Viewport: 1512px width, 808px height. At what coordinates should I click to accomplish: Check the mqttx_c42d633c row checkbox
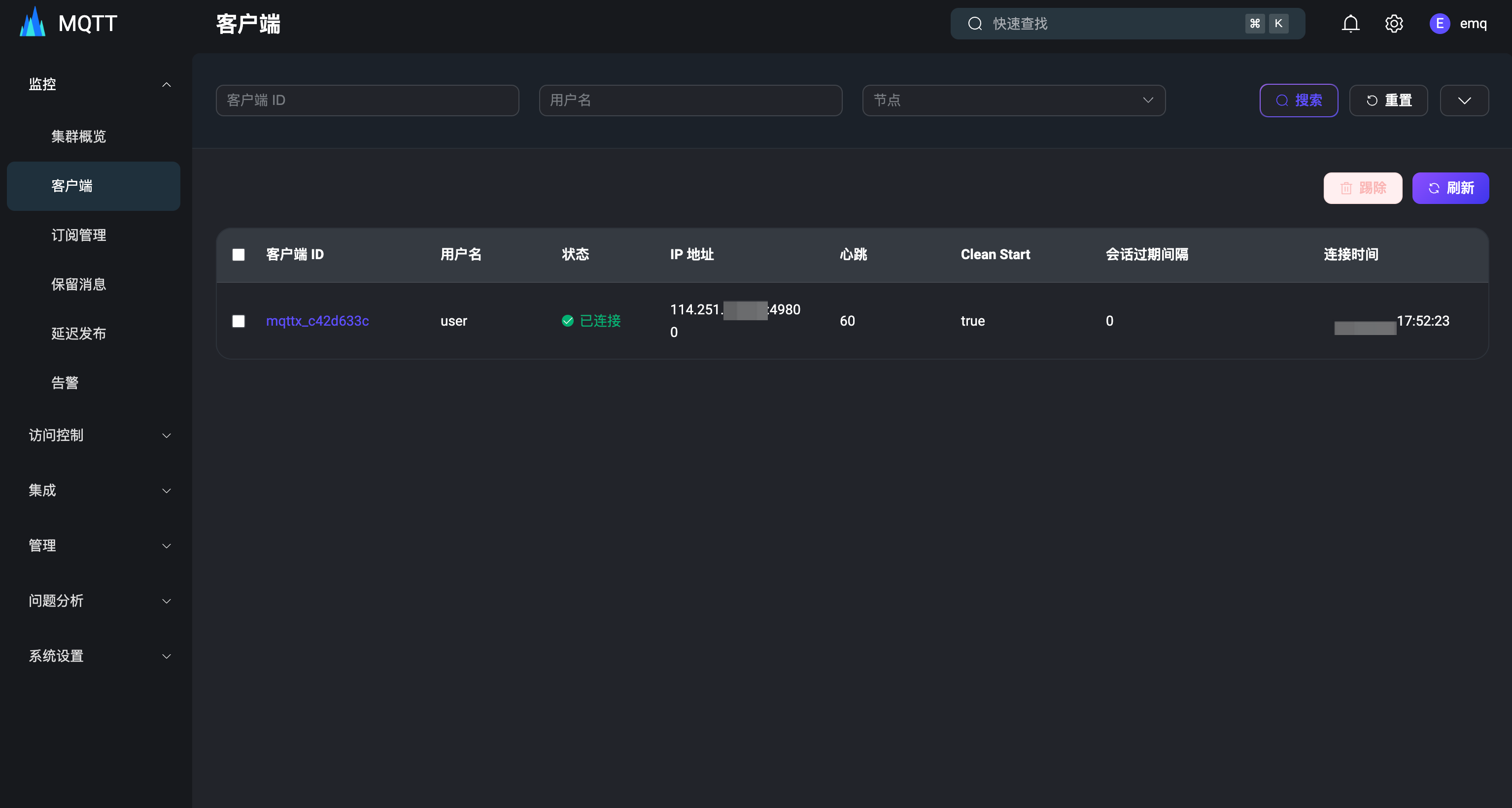[239, 320]
